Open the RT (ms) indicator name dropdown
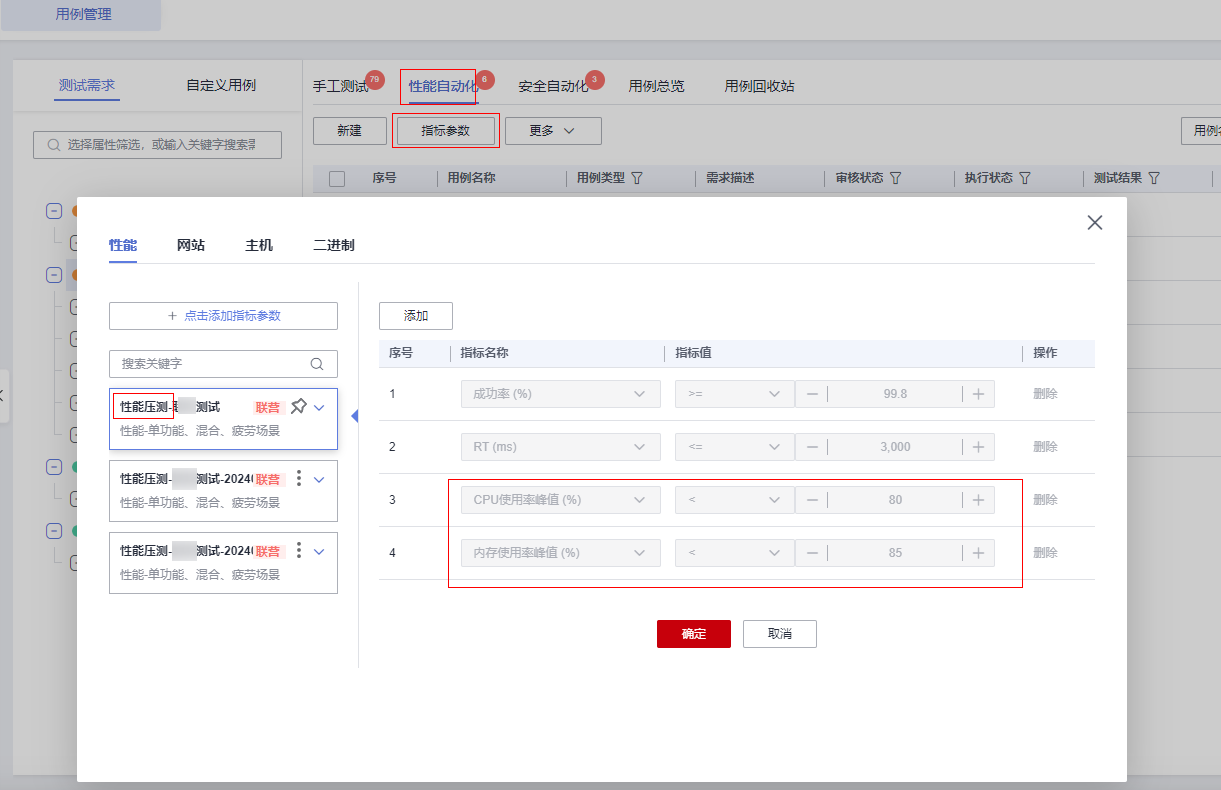This screenshot has width=1221, height=790. point(560,447)
